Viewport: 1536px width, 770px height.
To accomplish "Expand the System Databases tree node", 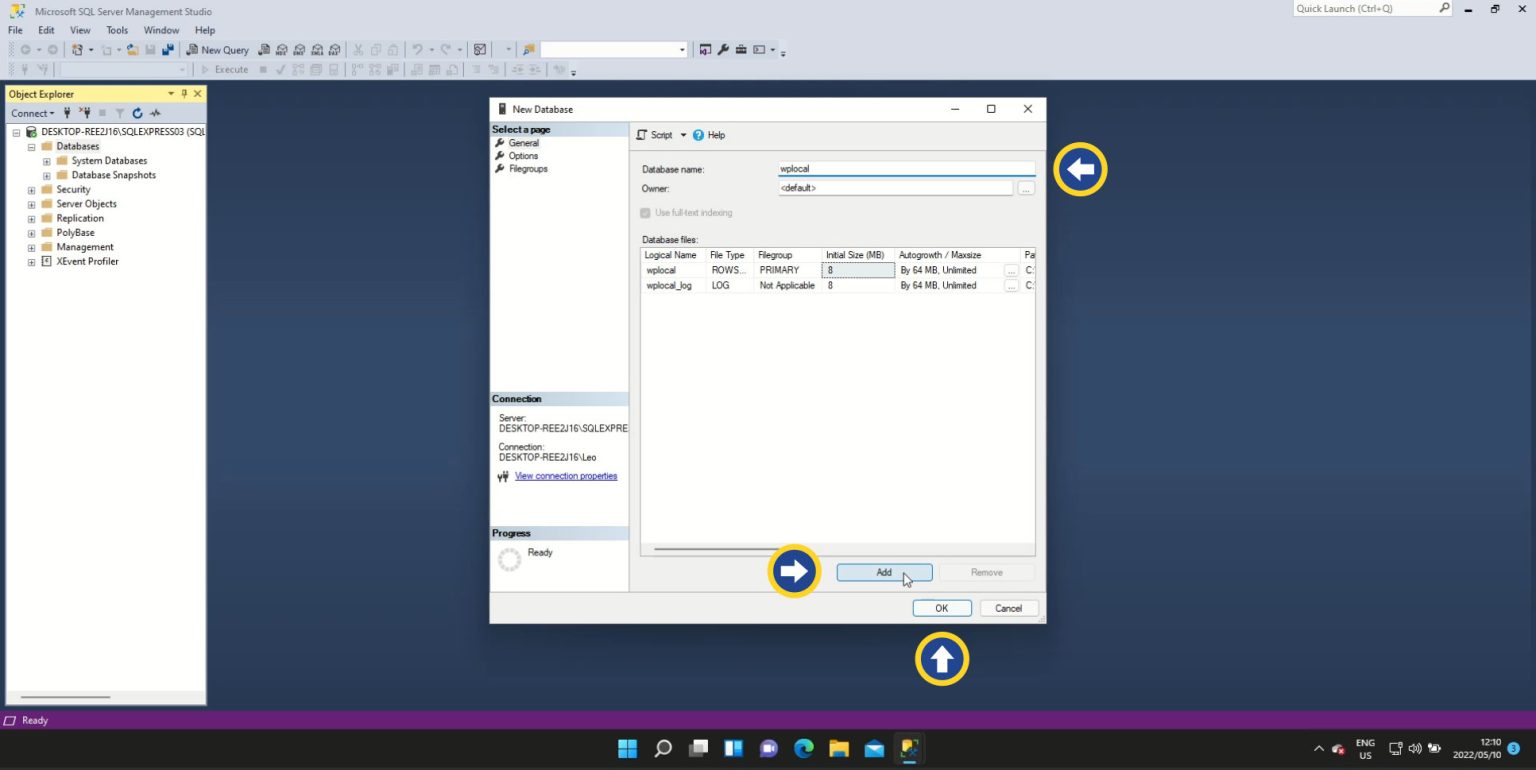I will pos(46,160).
